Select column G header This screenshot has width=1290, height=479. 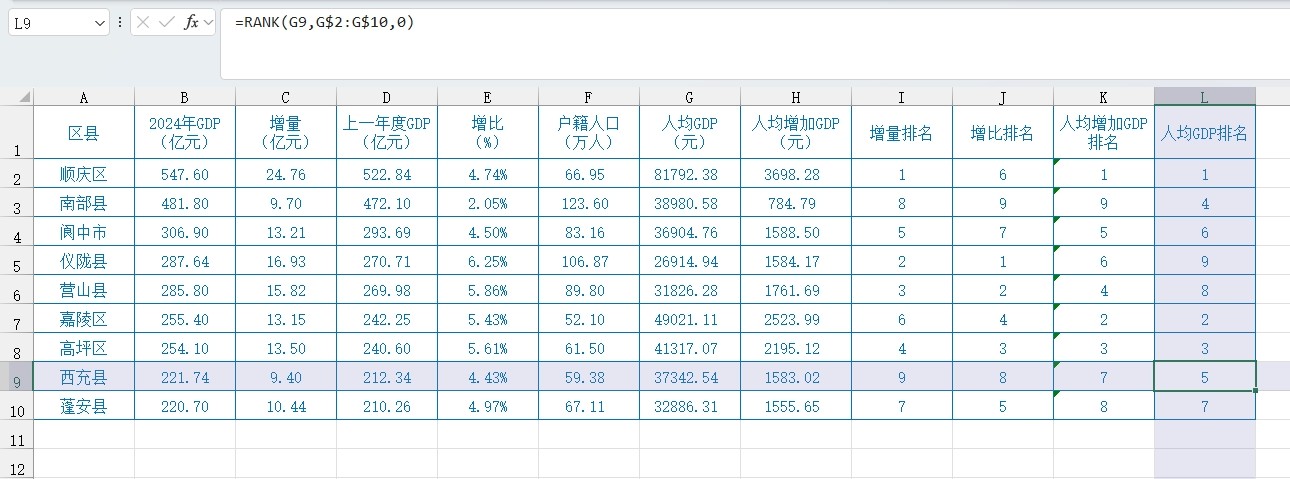pyautogui.click(x=689, y=97)
